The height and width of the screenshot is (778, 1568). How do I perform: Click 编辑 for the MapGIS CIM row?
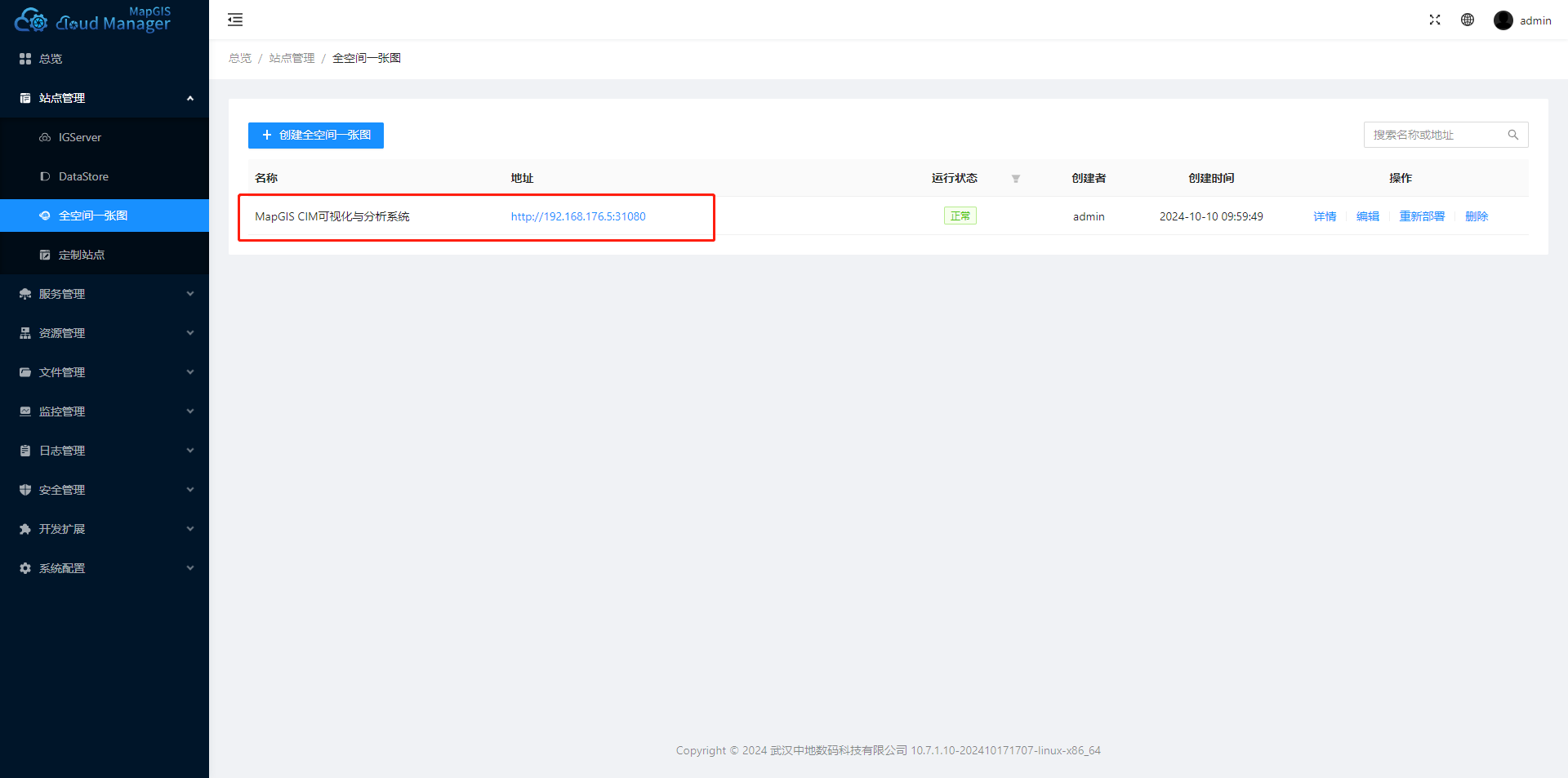[1368, 216]
